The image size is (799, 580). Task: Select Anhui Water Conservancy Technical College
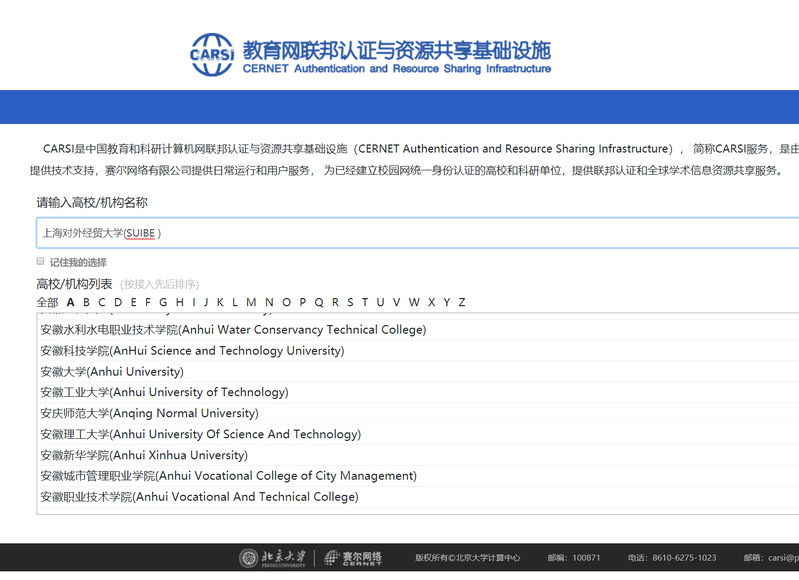(419, 330)
